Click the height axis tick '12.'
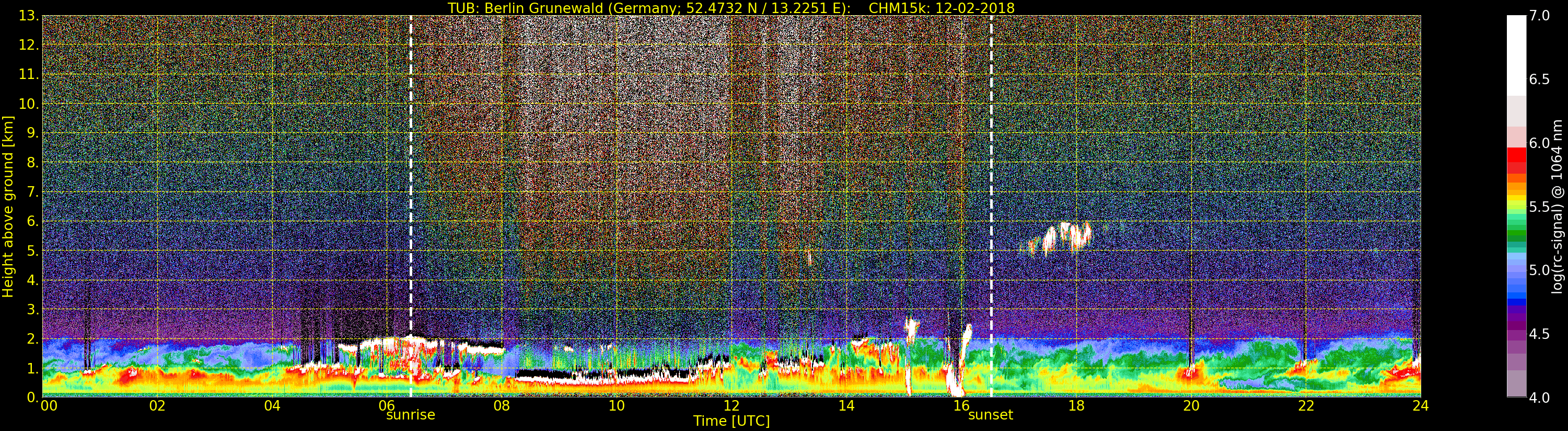The image size is (1568, 431). pos(29,45)
